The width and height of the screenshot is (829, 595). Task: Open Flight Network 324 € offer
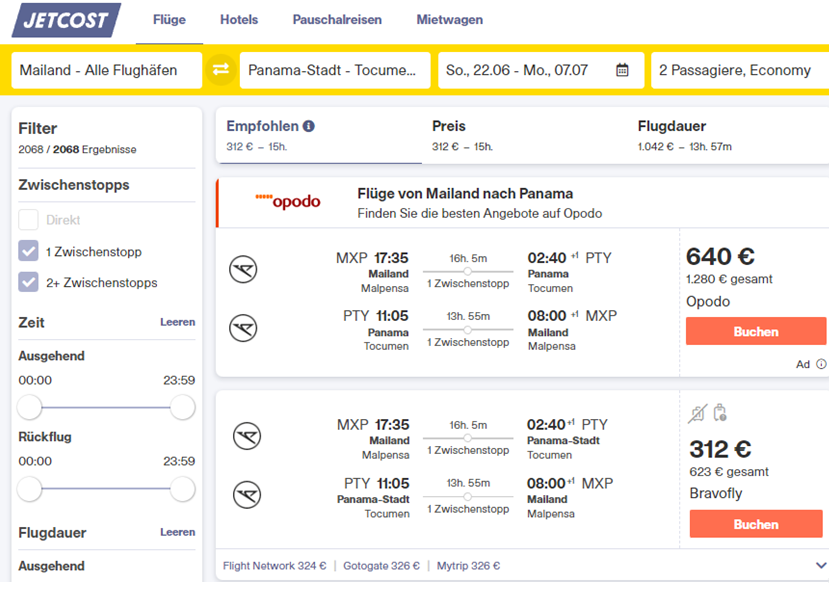pos(274,566)
